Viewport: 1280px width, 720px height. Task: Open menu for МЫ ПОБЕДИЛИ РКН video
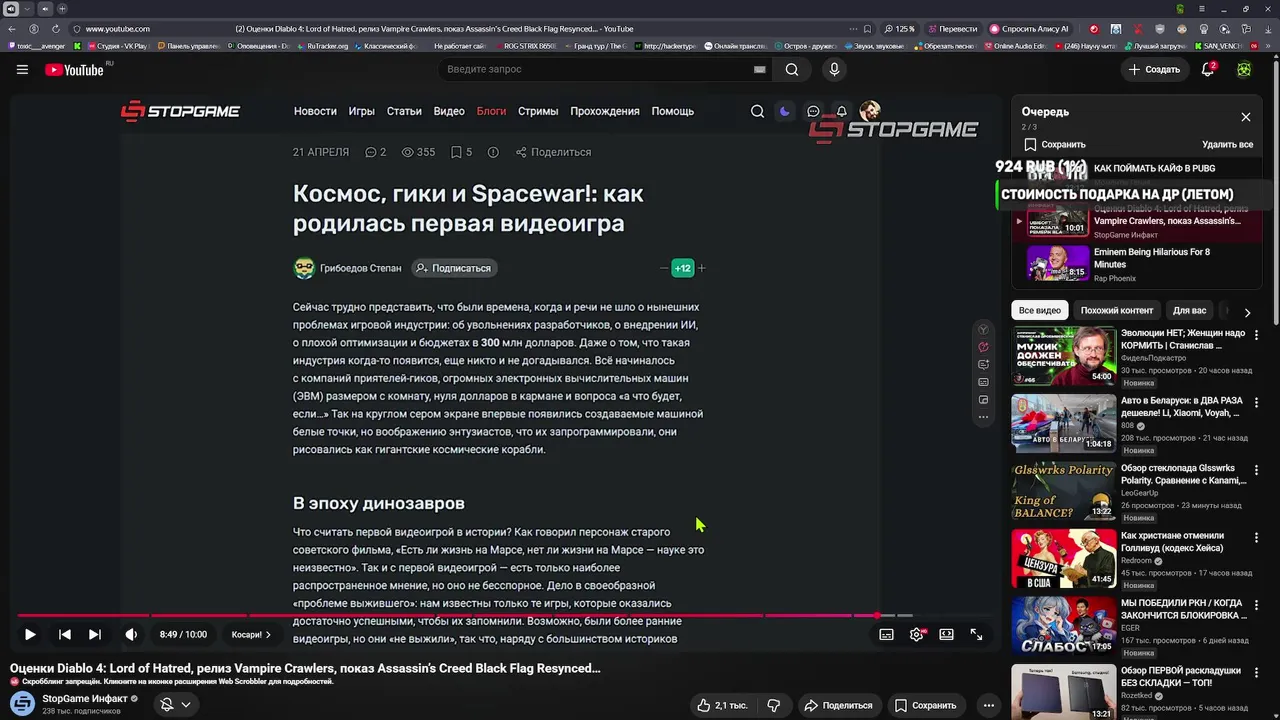click(1256, 607)
